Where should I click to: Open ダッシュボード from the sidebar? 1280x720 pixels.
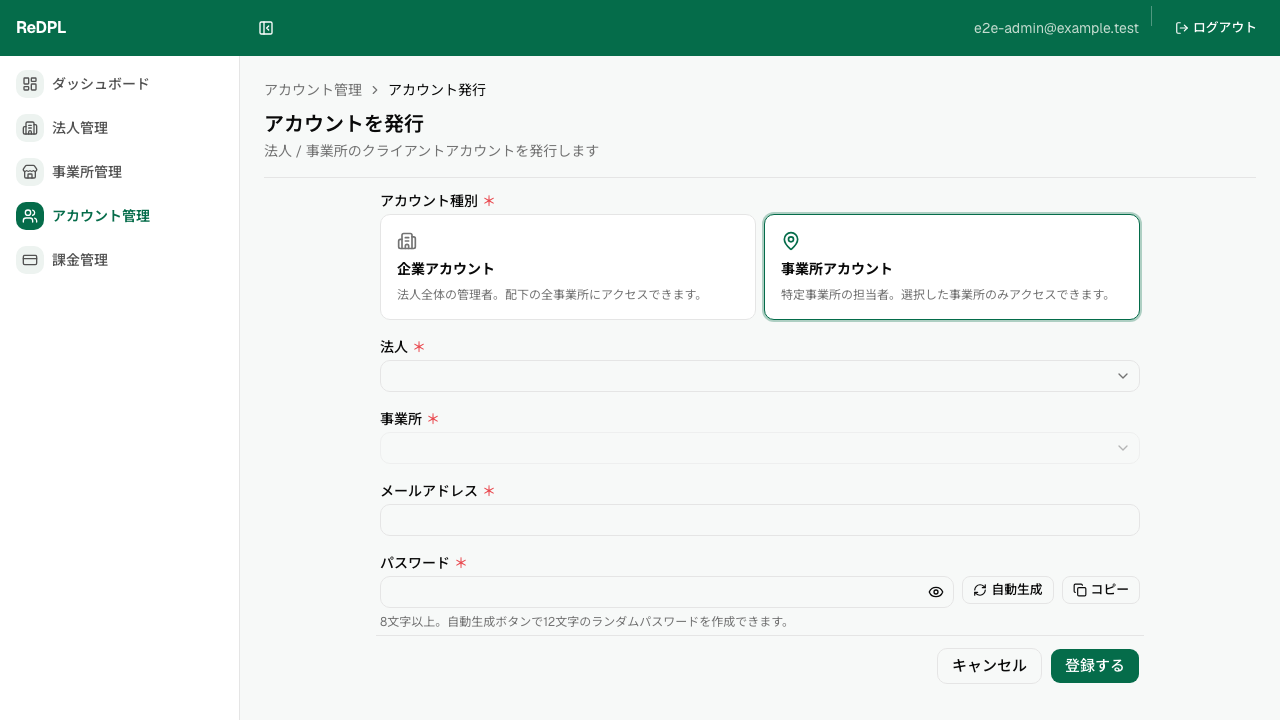tap(101, 84)
